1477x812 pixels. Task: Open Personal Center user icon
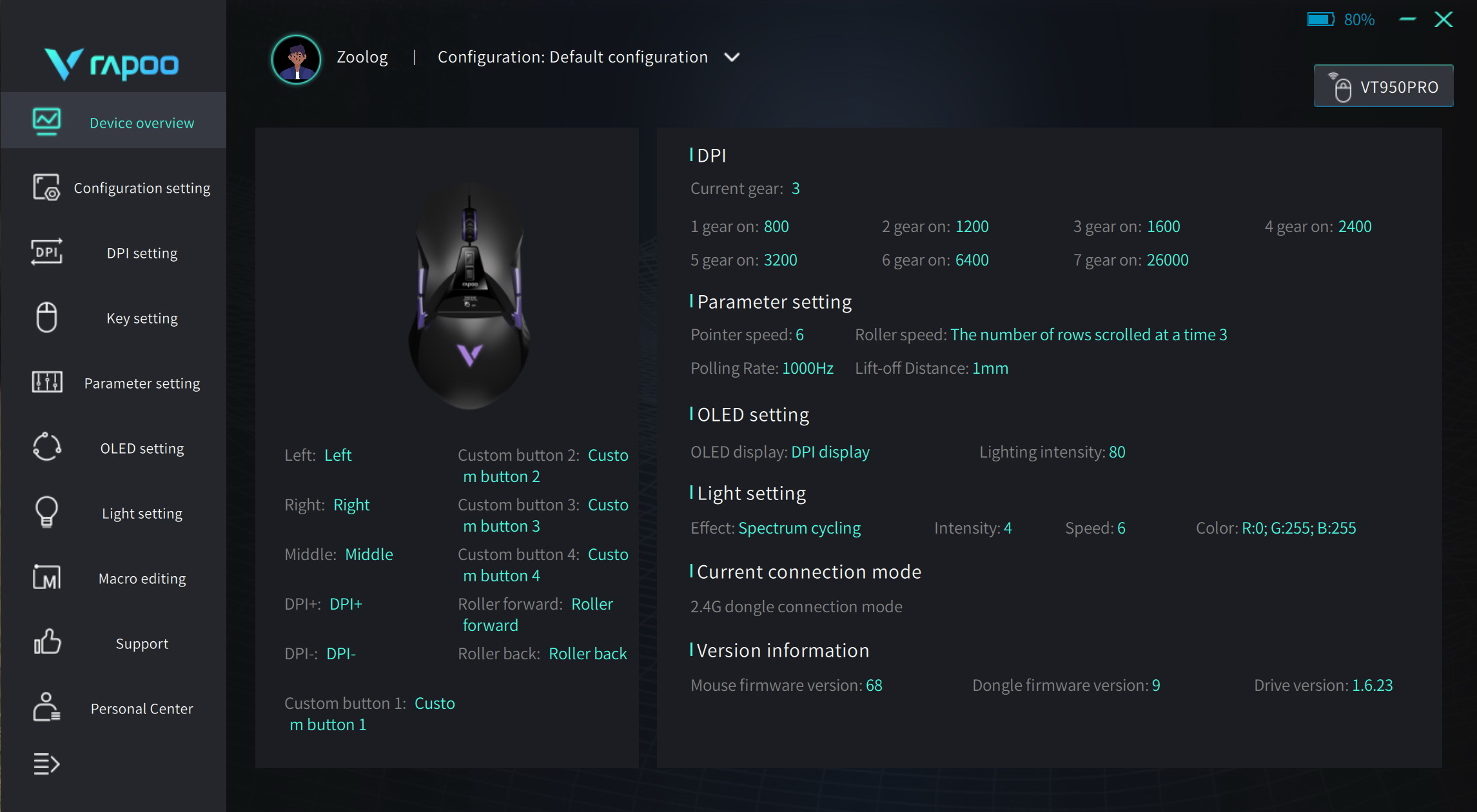46,708
